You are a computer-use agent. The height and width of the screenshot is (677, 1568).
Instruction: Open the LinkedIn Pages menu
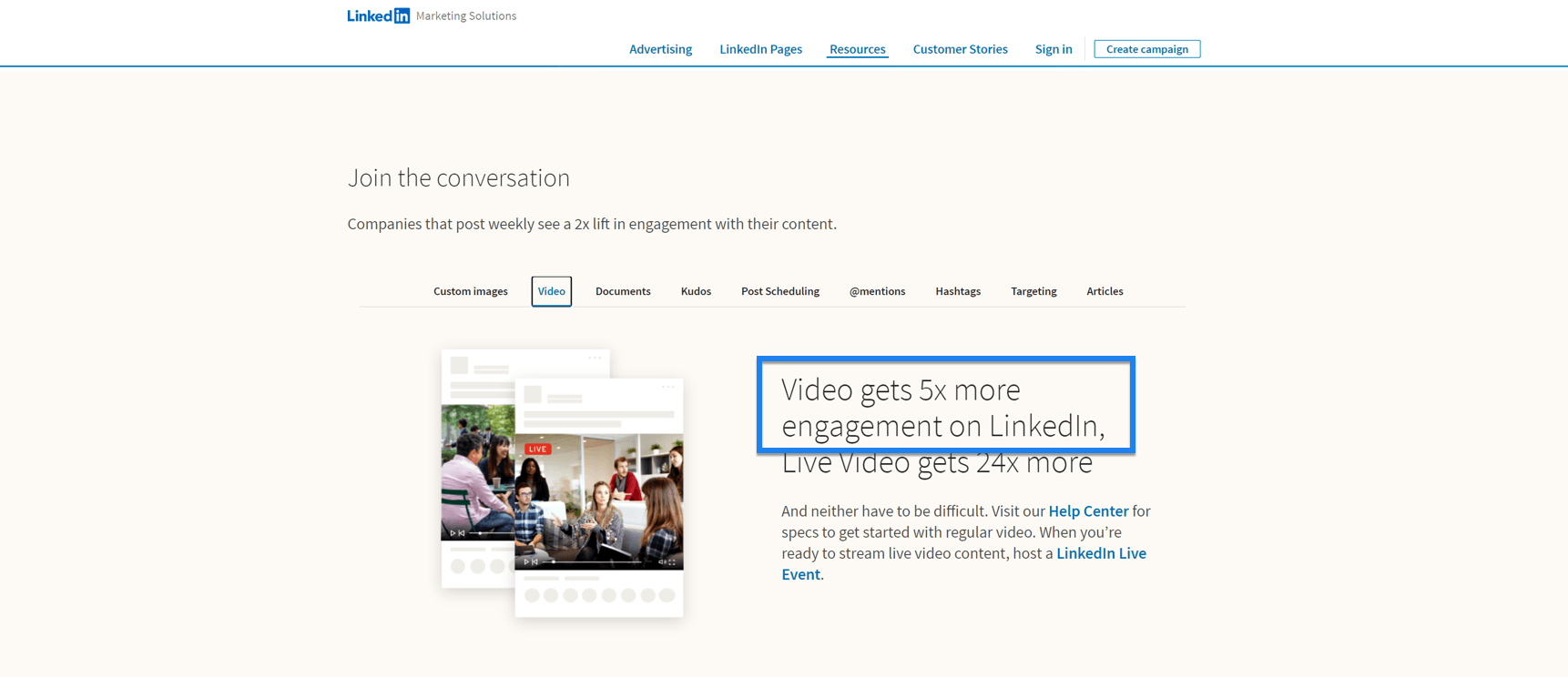coord(760,49)
